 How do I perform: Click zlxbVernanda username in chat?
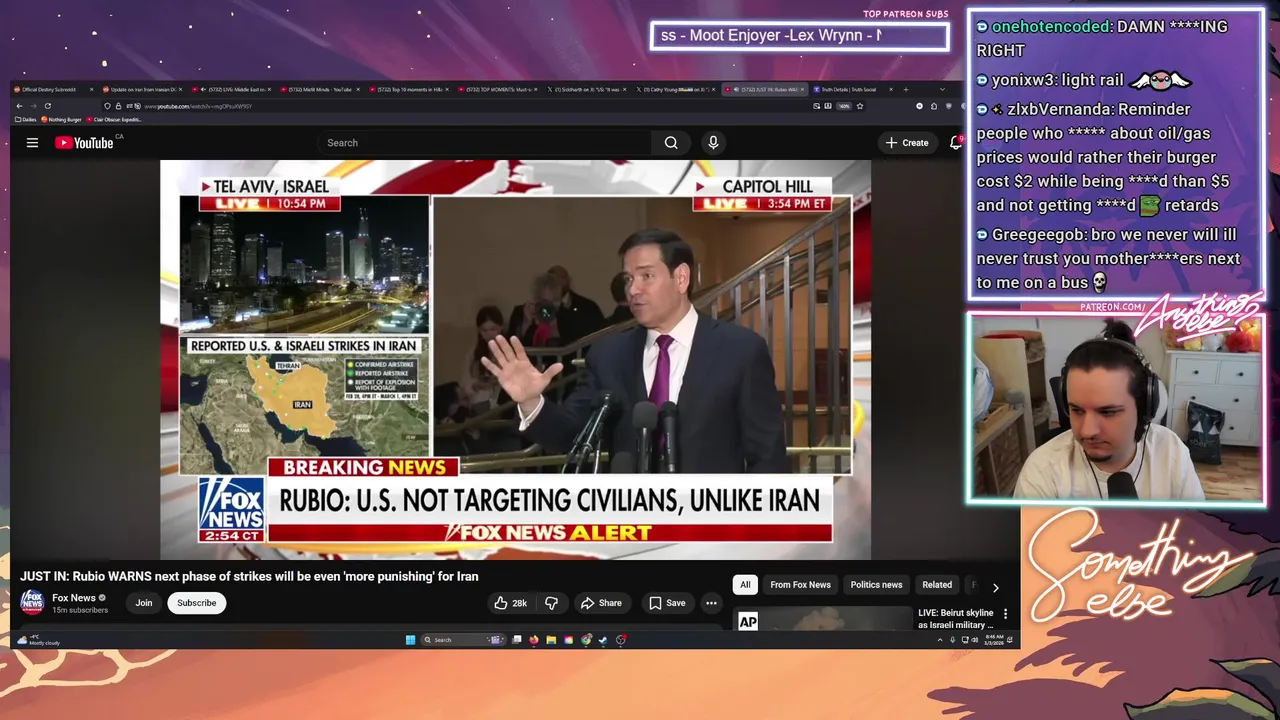pos(1060,109)
